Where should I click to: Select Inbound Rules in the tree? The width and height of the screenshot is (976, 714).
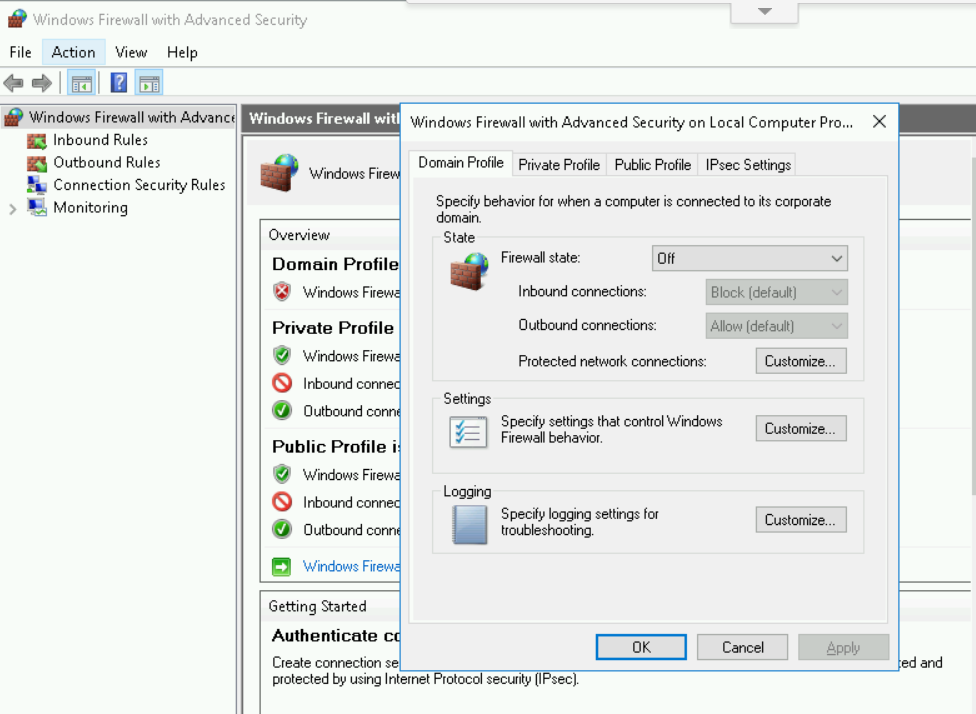[x=100, y=140]
